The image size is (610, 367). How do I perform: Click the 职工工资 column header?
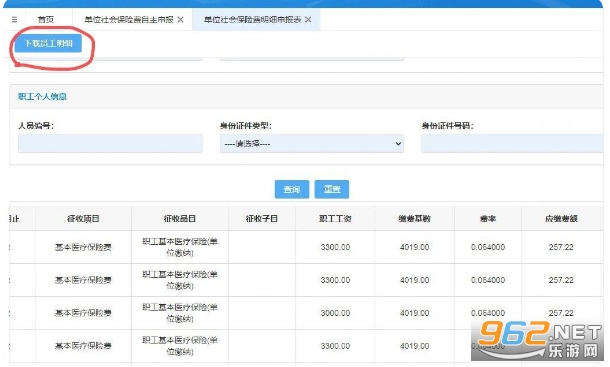(335, 219)
